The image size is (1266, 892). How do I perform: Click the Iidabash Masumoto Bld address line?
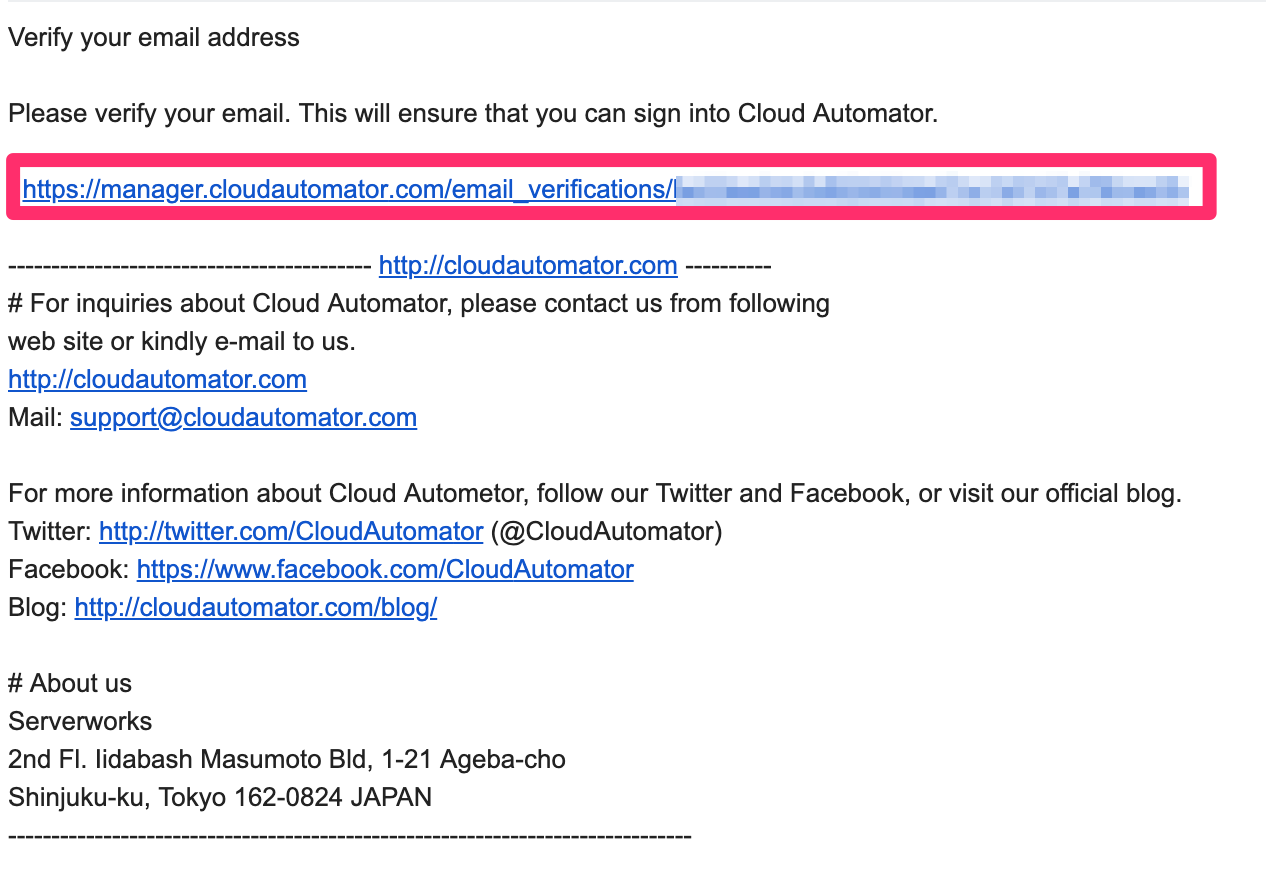[286, 760]
